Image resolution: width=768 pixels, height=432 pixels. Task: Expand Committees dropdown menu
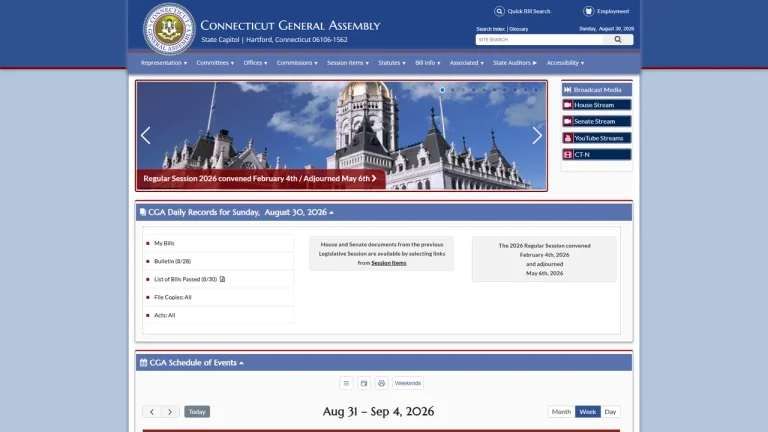tap(215, 63)
